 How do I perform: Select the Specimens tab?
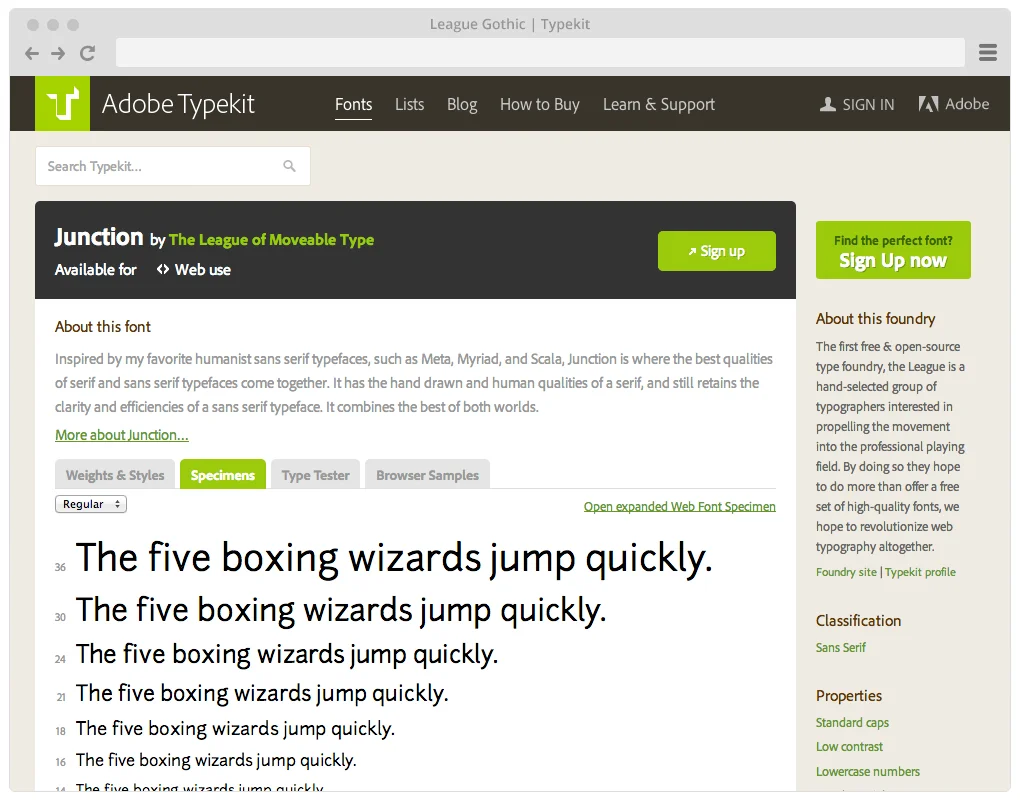coord(222,475)
